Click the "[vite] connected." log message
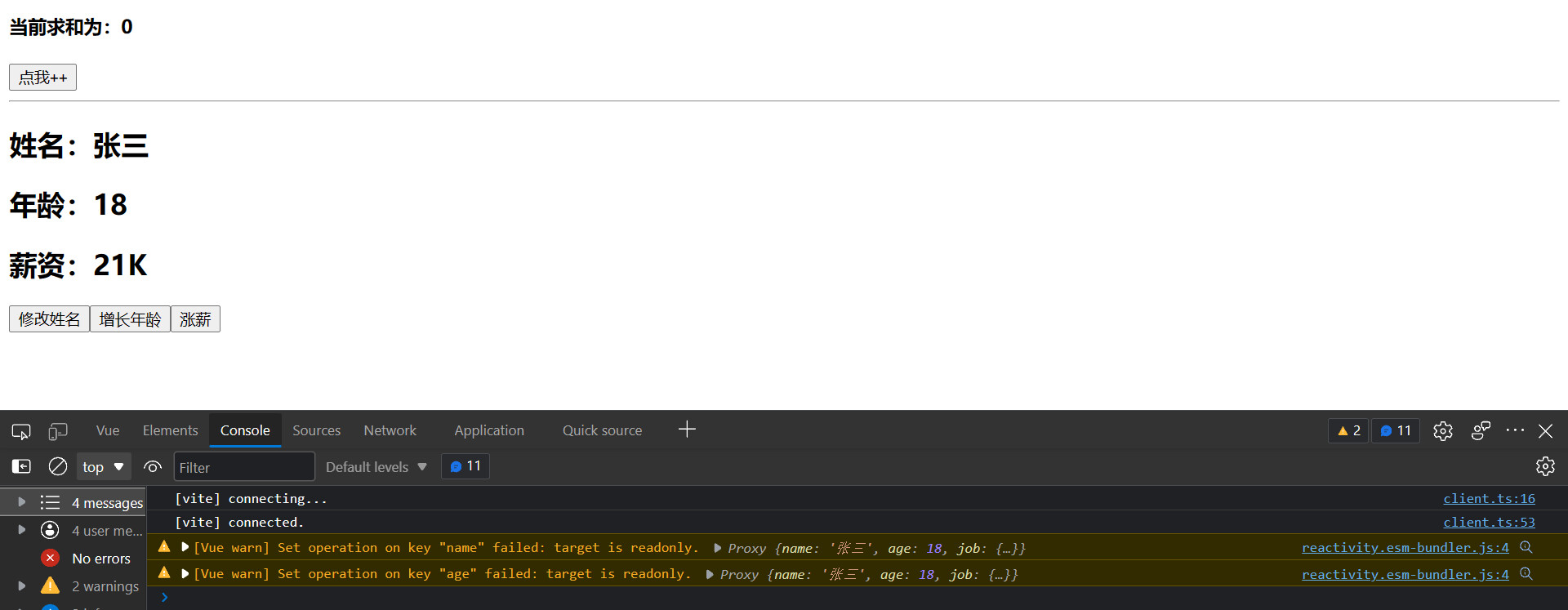The width and height of the screenshot is (1568, 610). (239, 522)
